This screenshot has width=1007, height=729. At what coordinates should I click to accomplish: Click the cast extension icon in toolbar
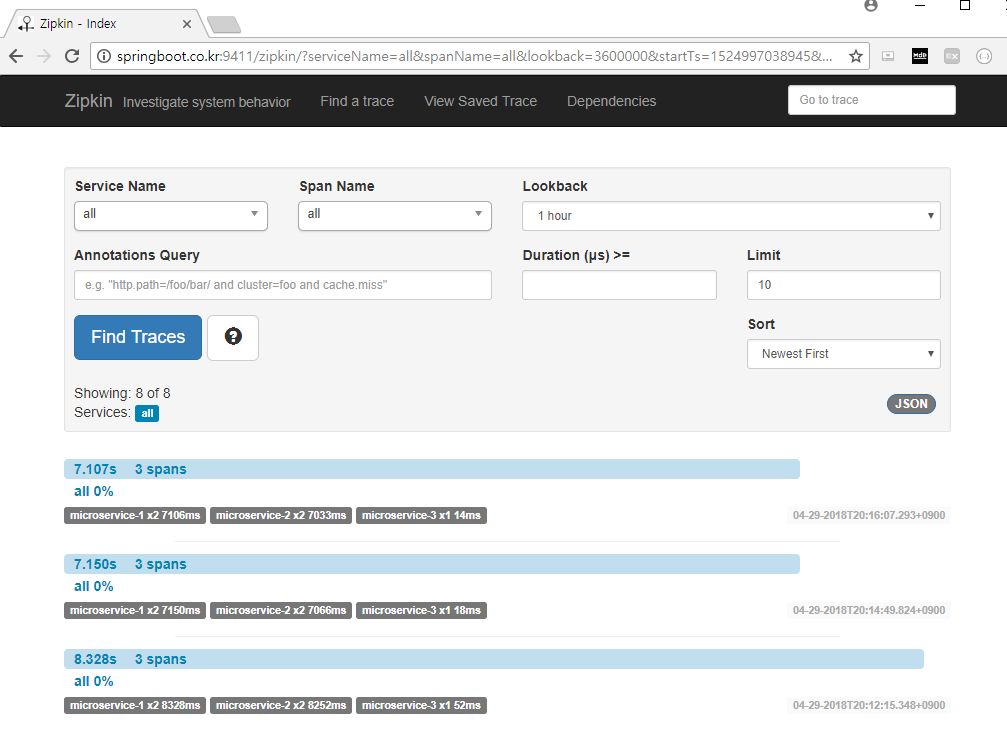click(x=888, y=57)
